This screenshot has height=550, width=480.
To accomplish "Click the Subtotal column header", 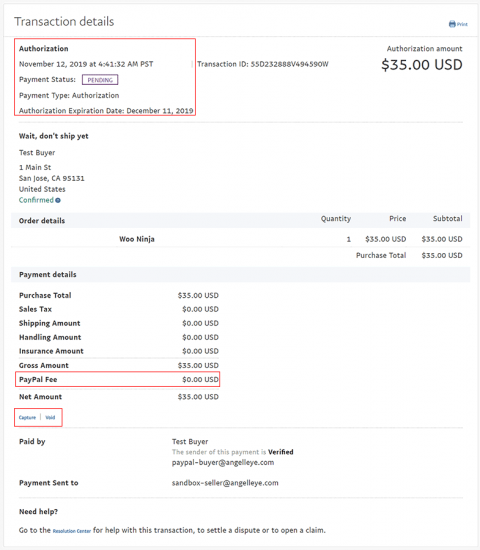I will click(x=448, y=219).
